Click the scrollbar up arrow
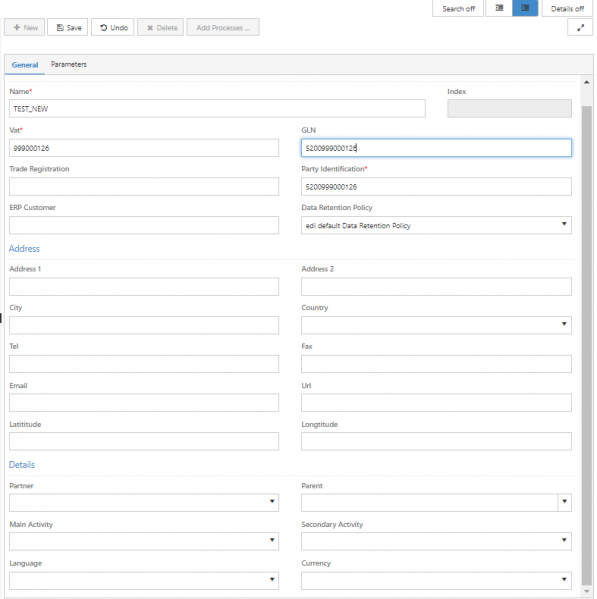The image size is (597, 599). click(x=586, y=82)
